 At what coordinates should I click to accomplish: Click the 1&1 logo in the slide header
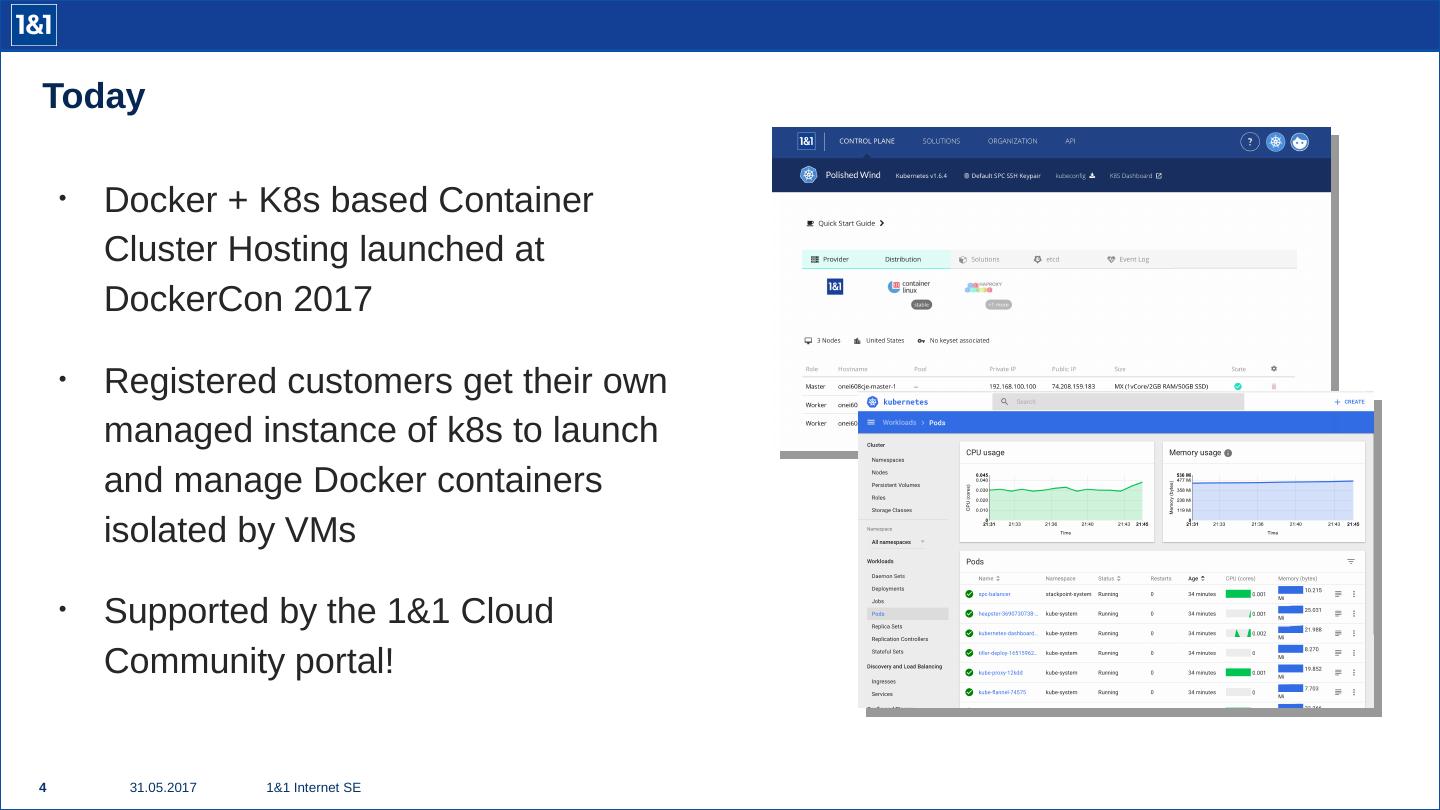pyautogui.click(x=34, y=25)
